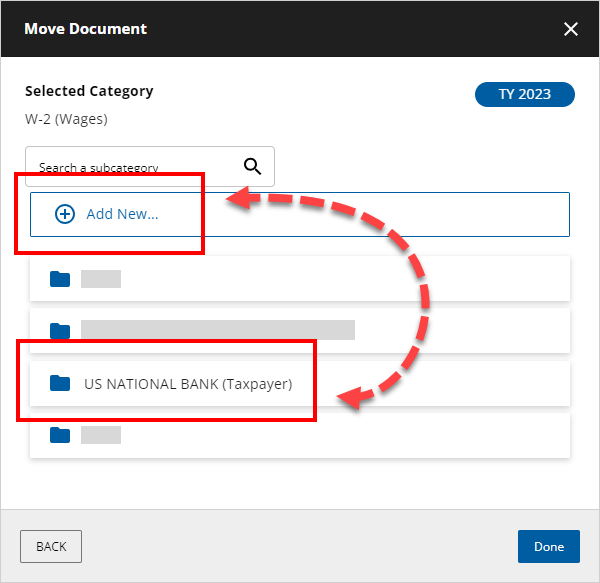Click the Move Document title bar text

pyautogui.click(x=85, y=29)
